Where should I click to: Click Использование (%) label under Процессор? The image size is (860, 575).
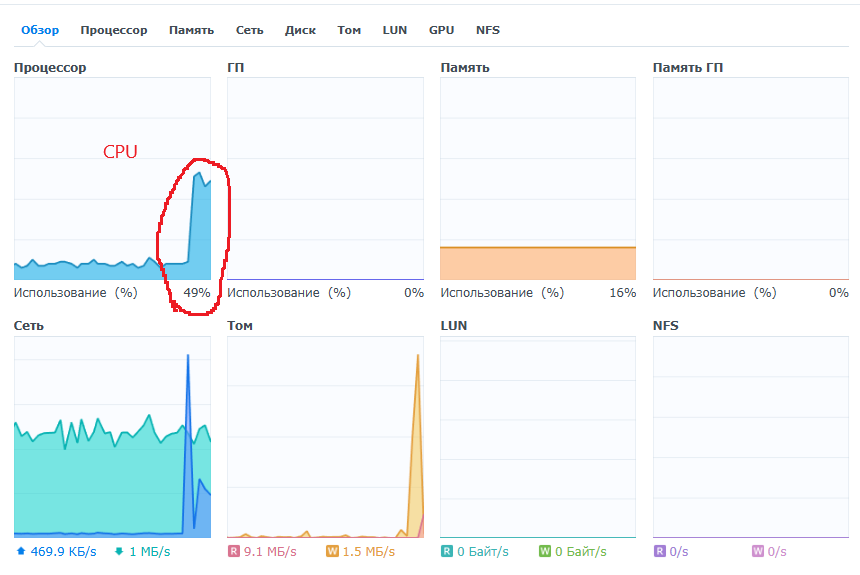click(x=76, y=293)
